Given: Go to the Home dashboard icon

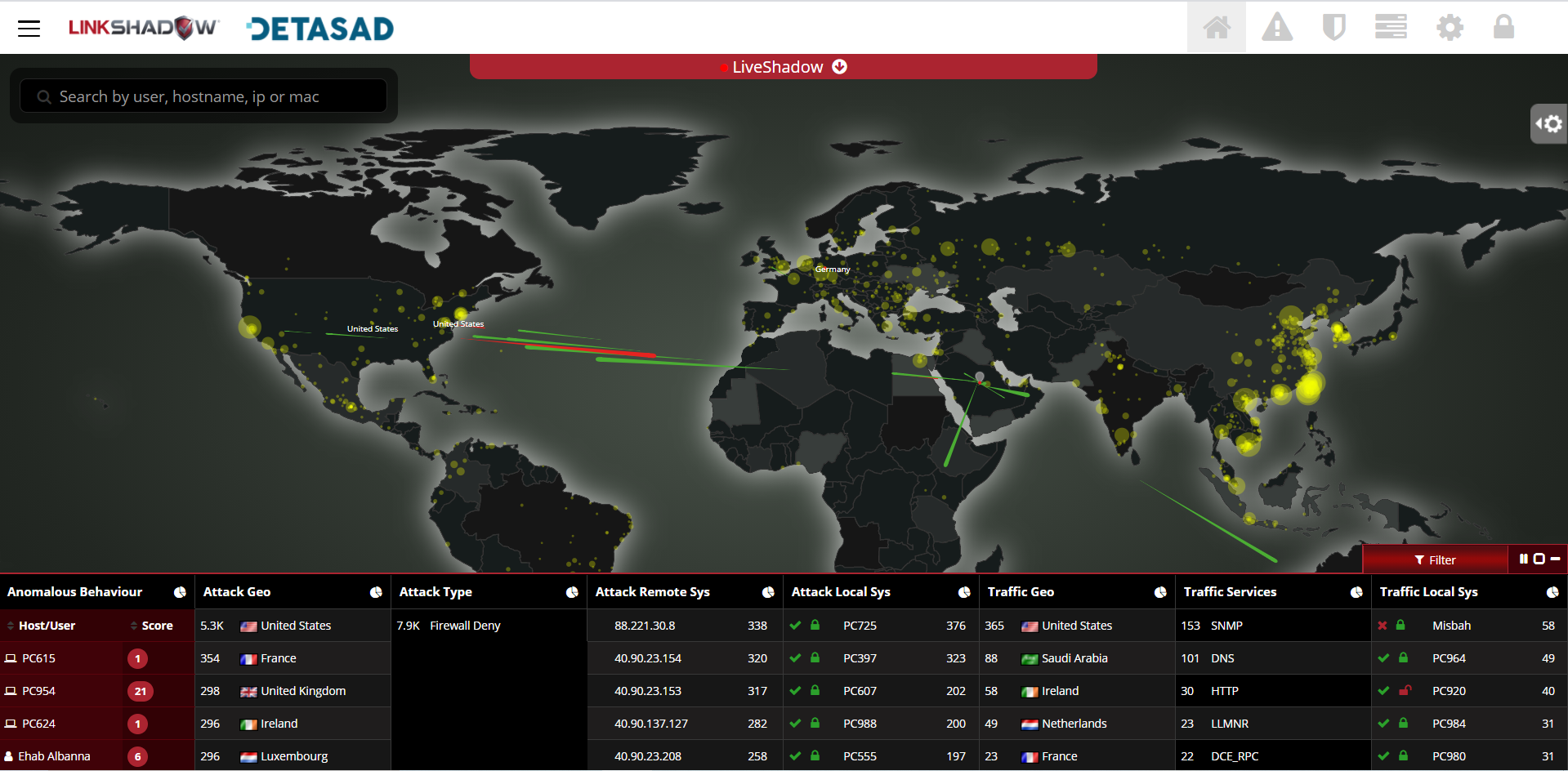Looking at the screenshot, I should (x=1216, y=28).
